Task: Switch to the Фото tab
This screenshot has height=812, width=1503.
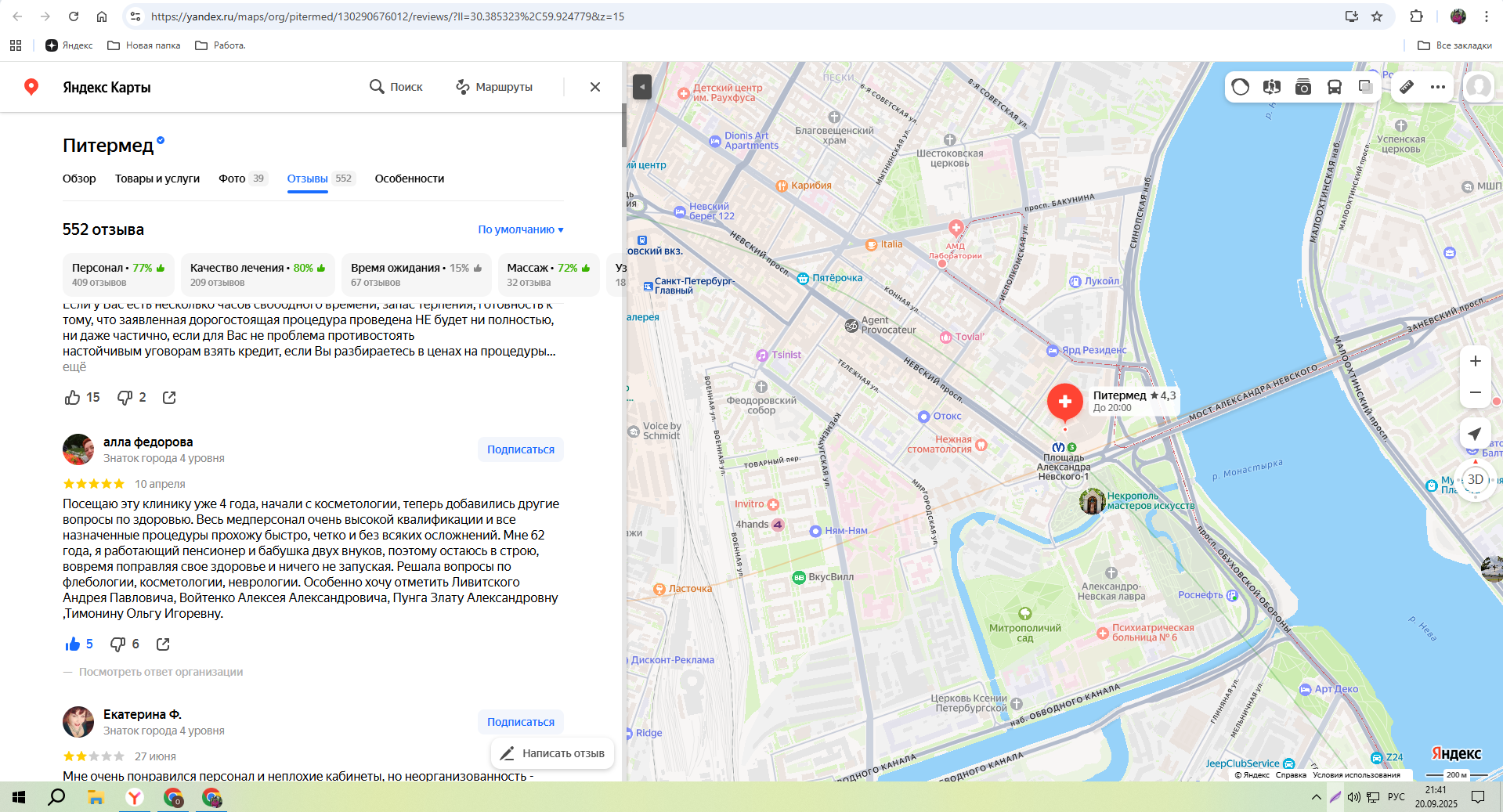Action: coord(232,179)
